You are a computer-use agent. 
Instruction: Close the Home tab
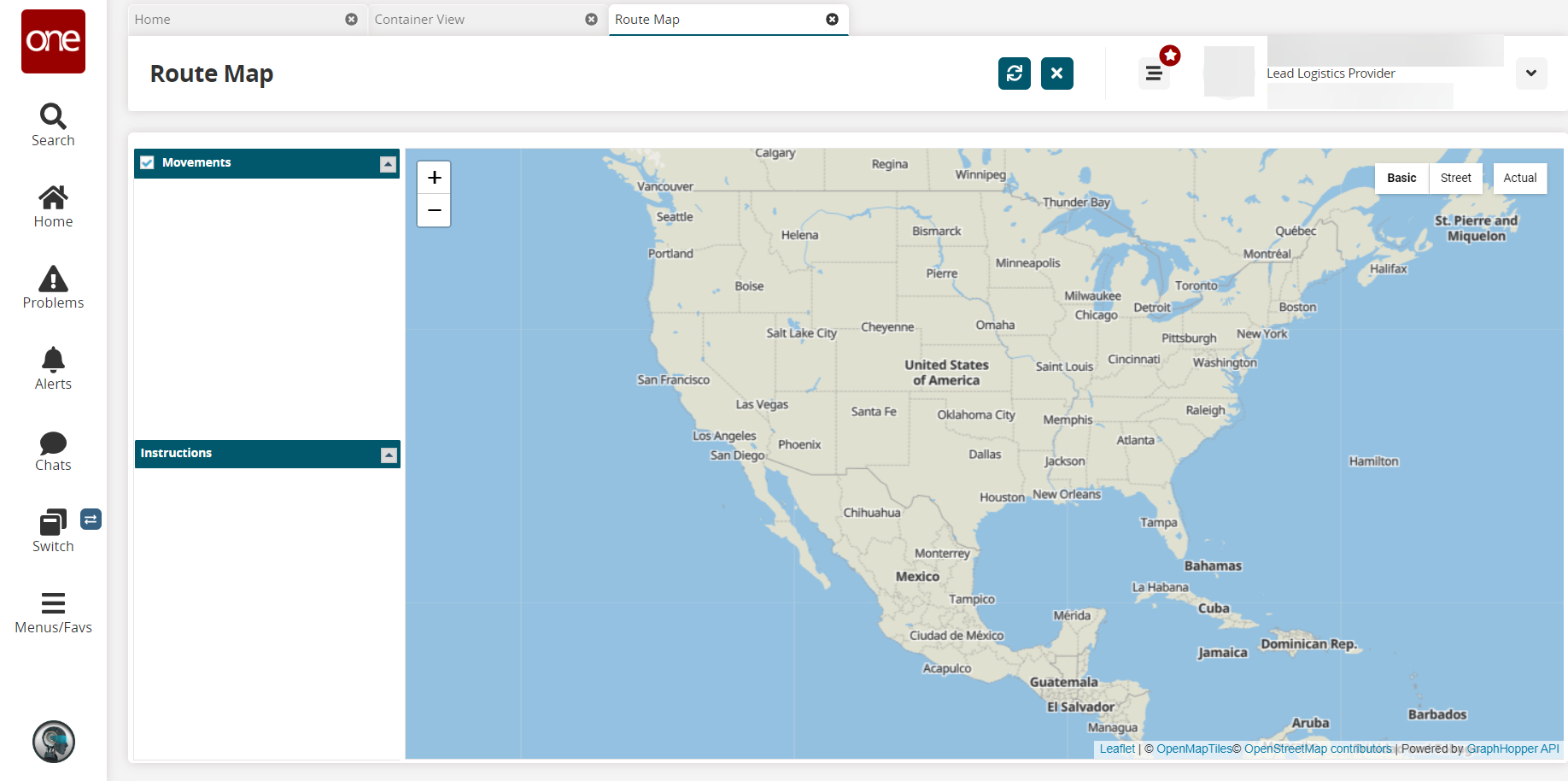(351, 20)
